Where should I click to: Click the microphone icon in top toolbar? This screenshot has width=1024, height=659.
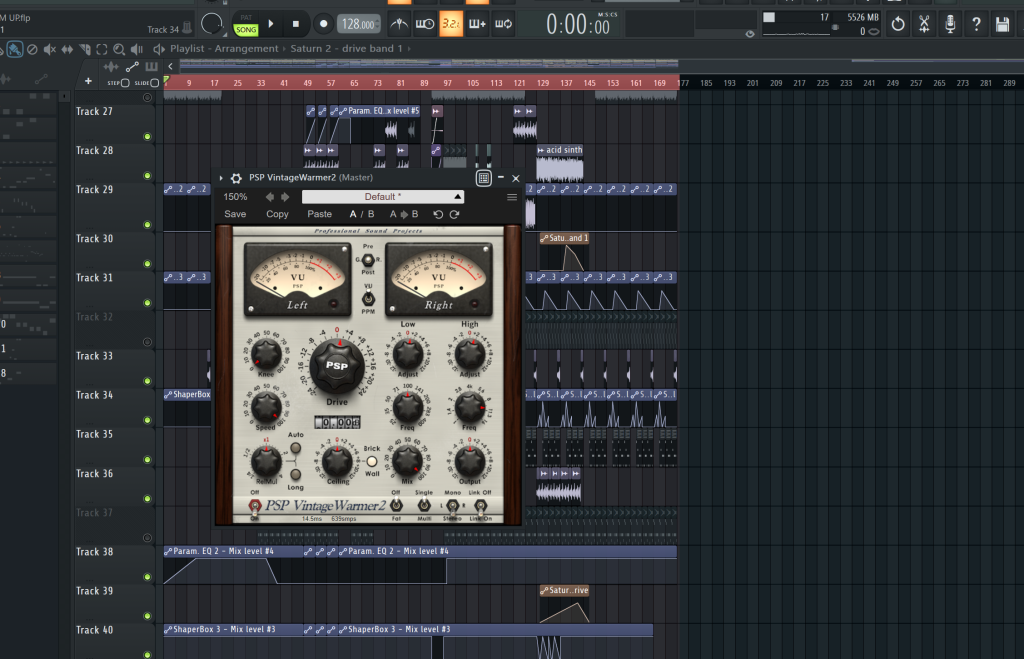950,24
